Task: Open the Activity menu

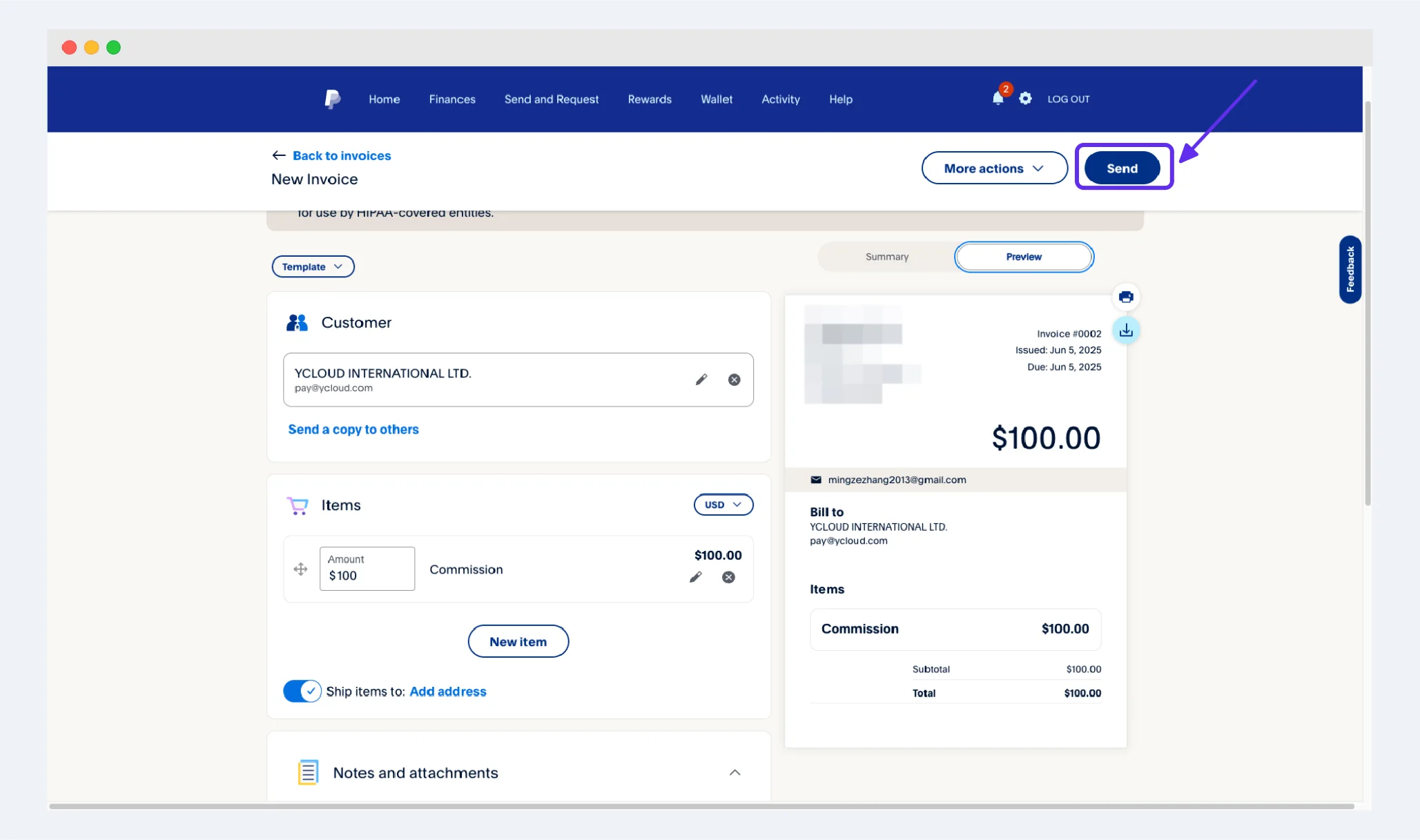Action: click(x=781, y=99)
